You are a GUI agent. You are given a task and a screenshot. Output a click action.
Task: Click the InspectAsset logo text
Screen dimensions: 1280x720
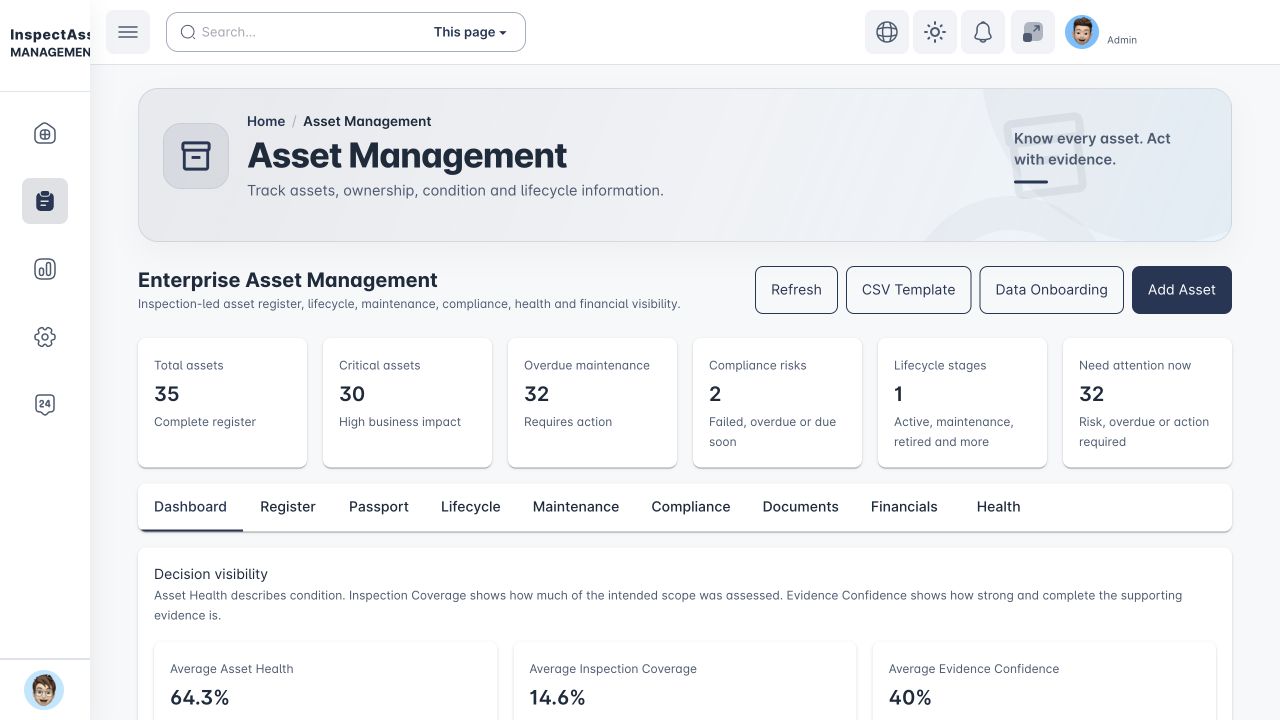pyautogui.click(x=50, y=43)
